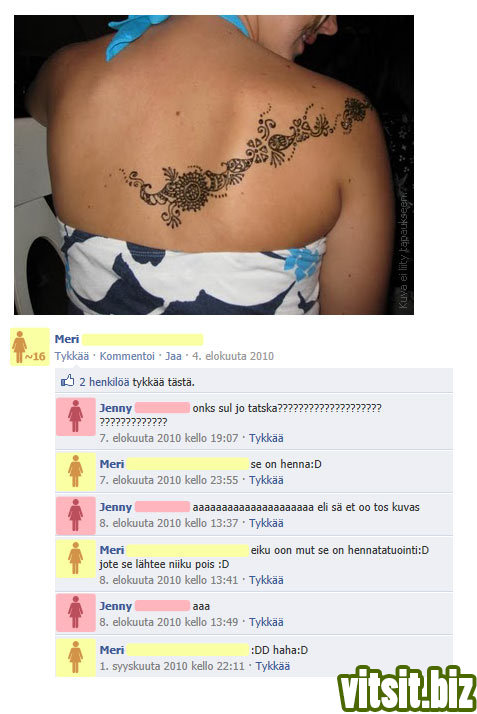Open Jenny's avatar beside 'aaa' comment
This screenshot has width=477, height=714.
[76, 612]
